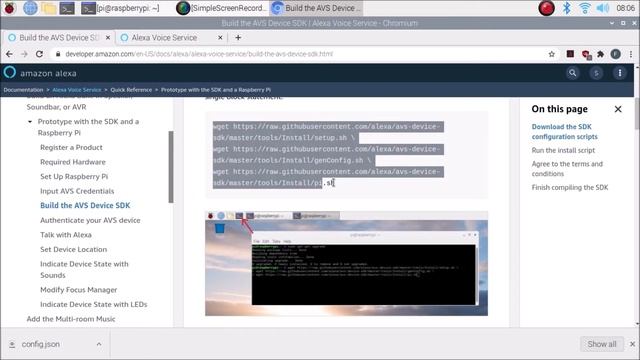Open Indicate Device State with LEDs

click(x=93, y=304)
